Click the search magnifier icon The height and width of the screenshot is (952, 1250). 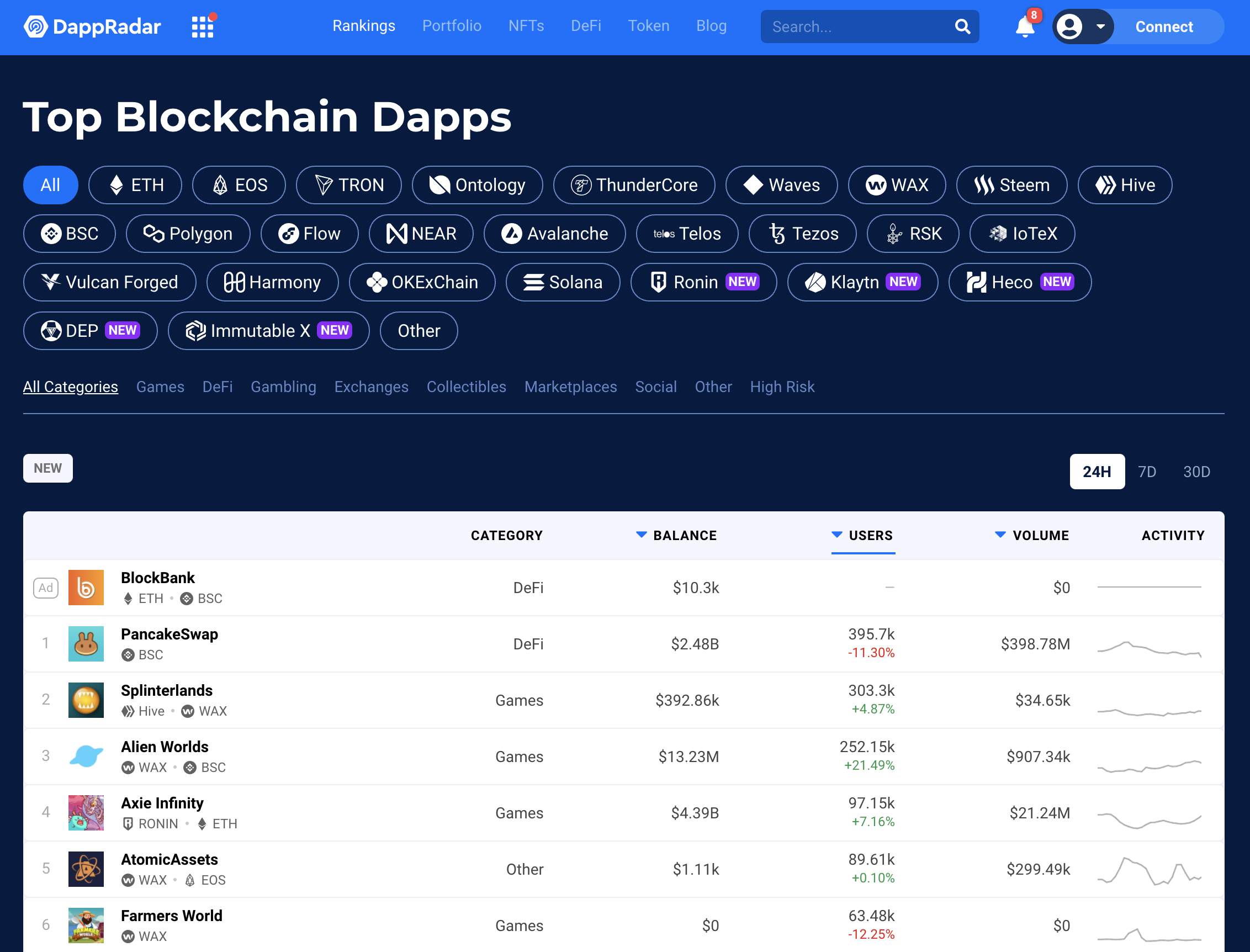click(x=962, y=26)
